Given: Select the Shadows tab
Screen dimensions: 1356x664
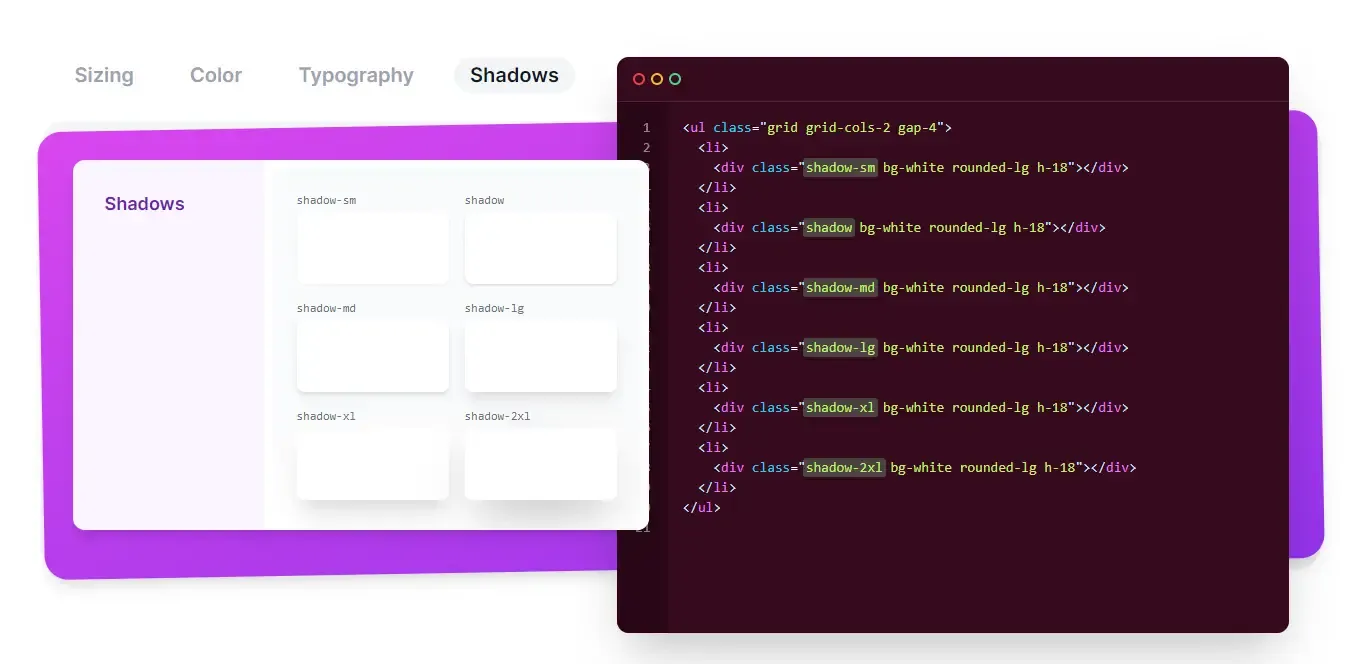Looking at the screenshot, I should [514, 75].
